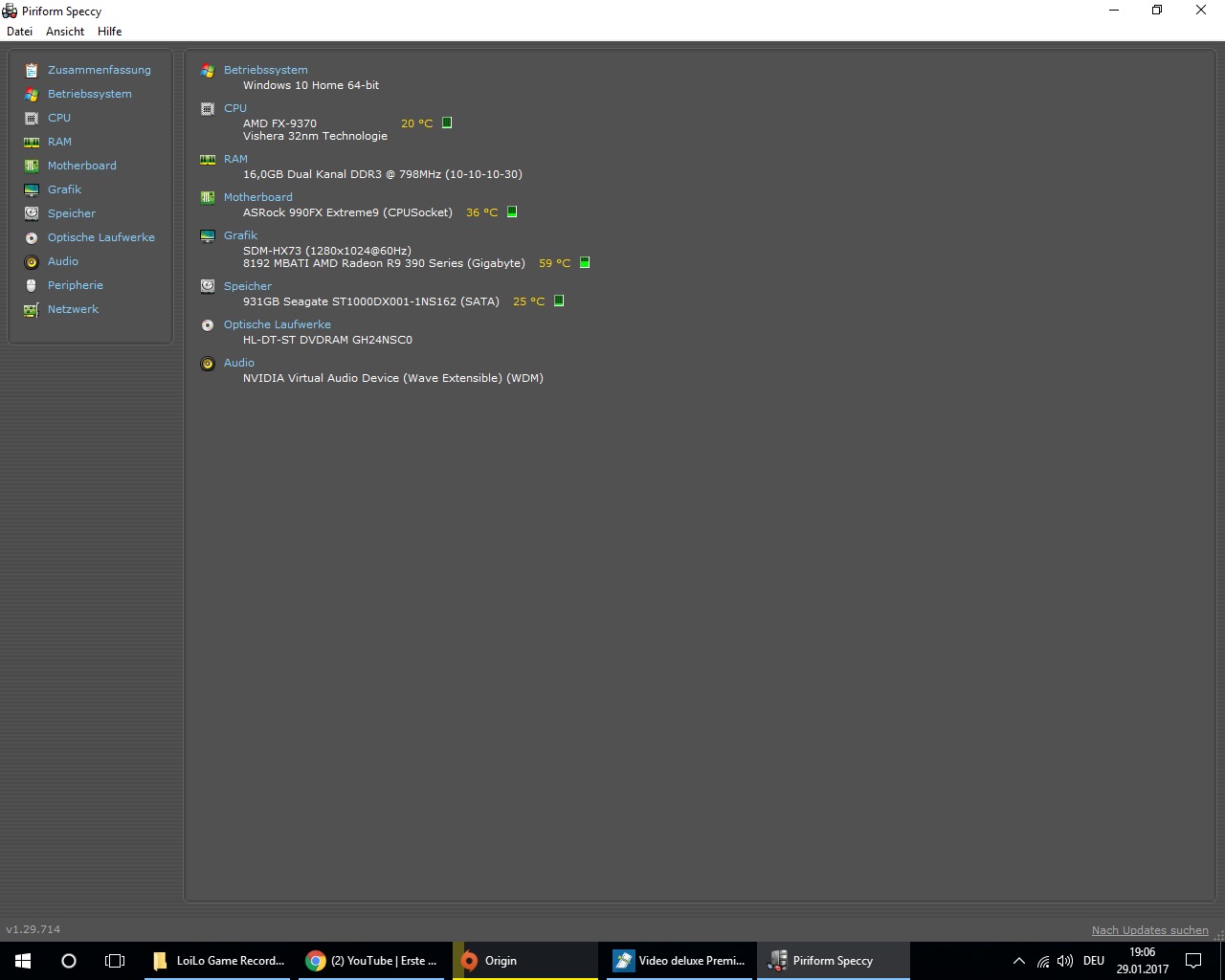Click the Betriebssystem heading link in summary
The image size is (1225, 980).
click(266, 70)
